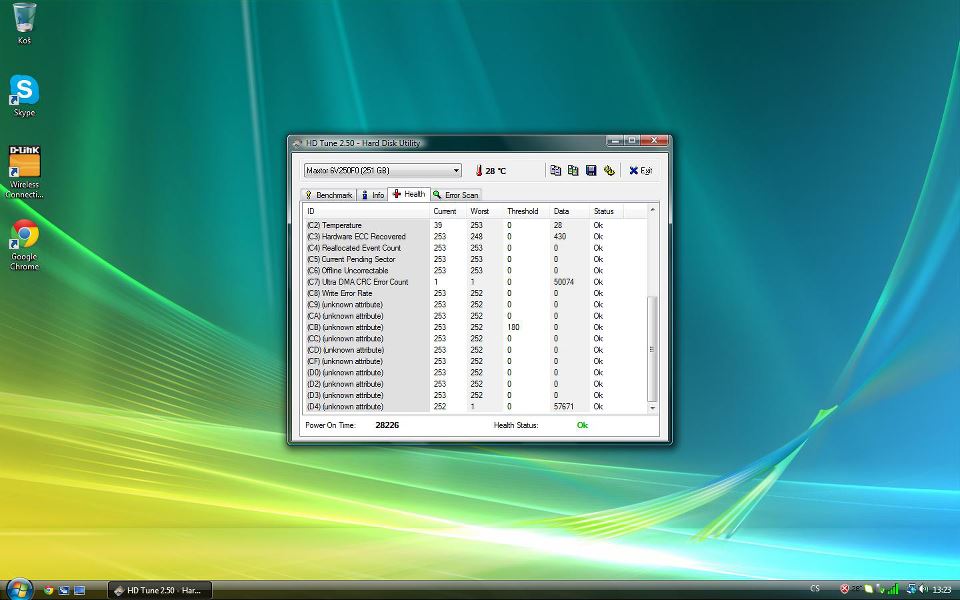Viewport: 960px width, 600px height.
Task: Click the threshold value 180
Action: coord(513,328)
